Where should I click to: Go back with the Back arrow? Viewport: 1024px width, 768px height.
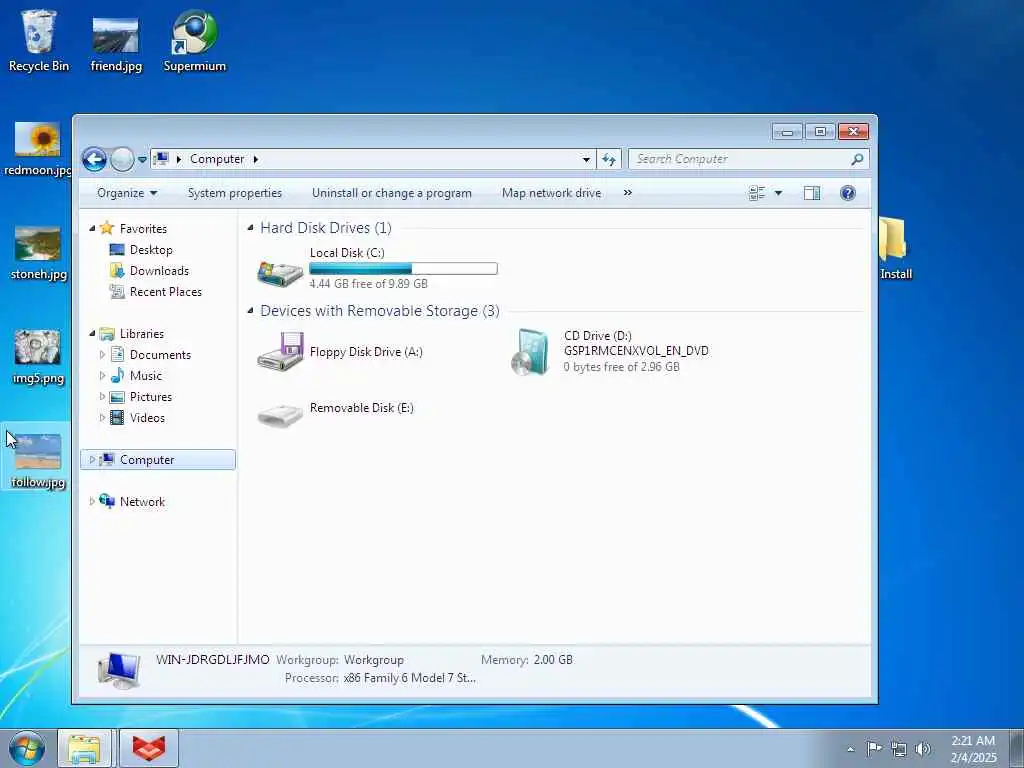tap(94, 159)
